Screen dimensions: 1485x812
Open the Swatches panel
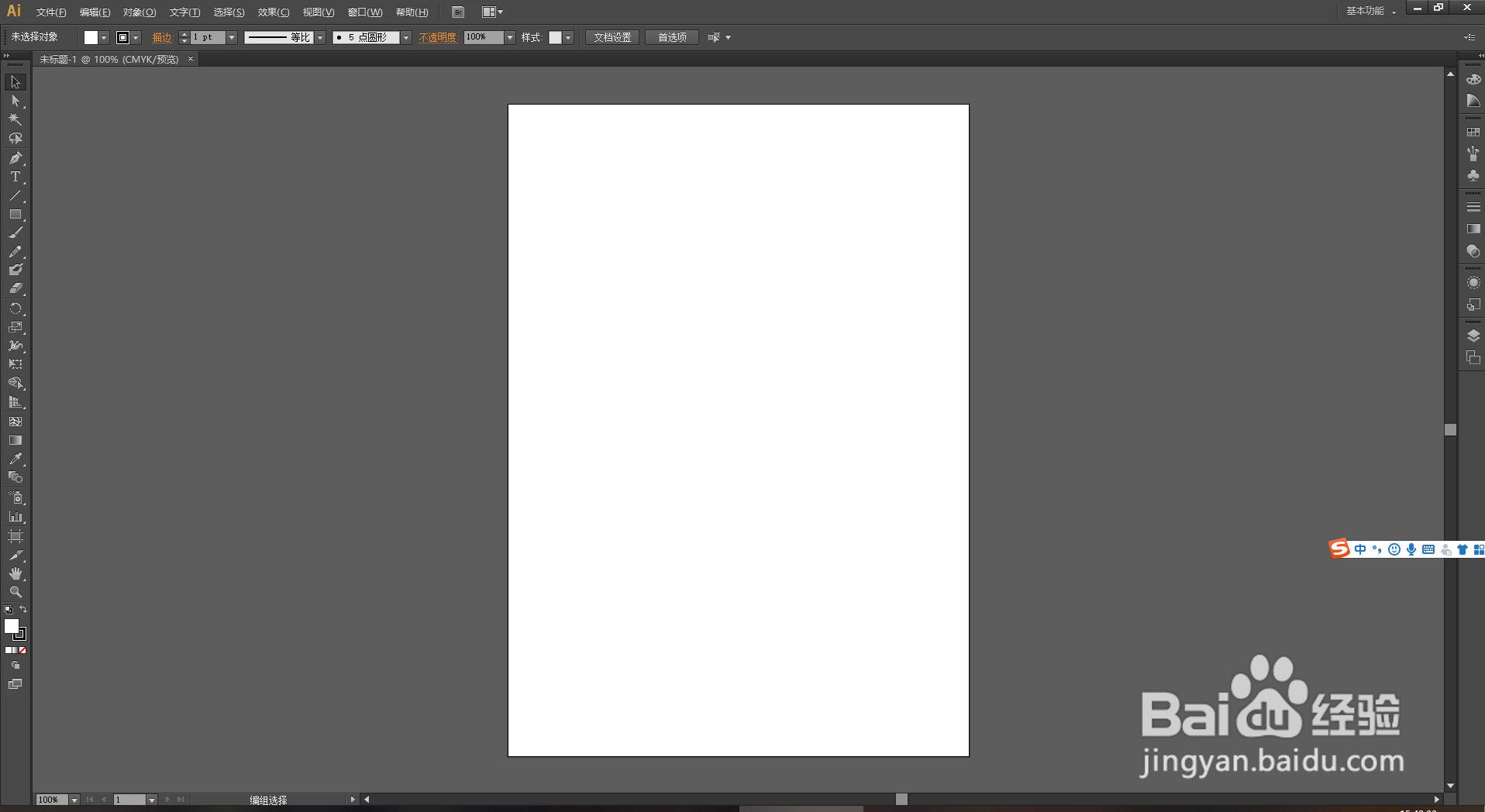[1473, 132]
